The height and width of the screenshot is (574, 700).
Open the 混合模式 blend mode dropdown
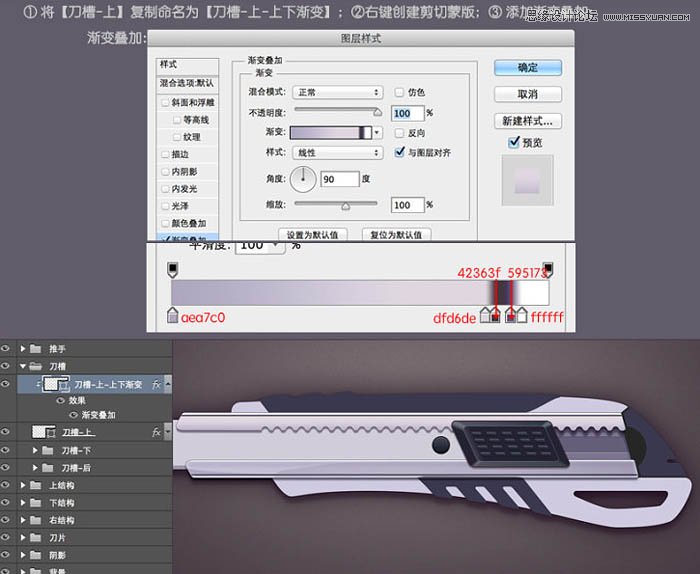pyautogui.click(x=338, y=92)
